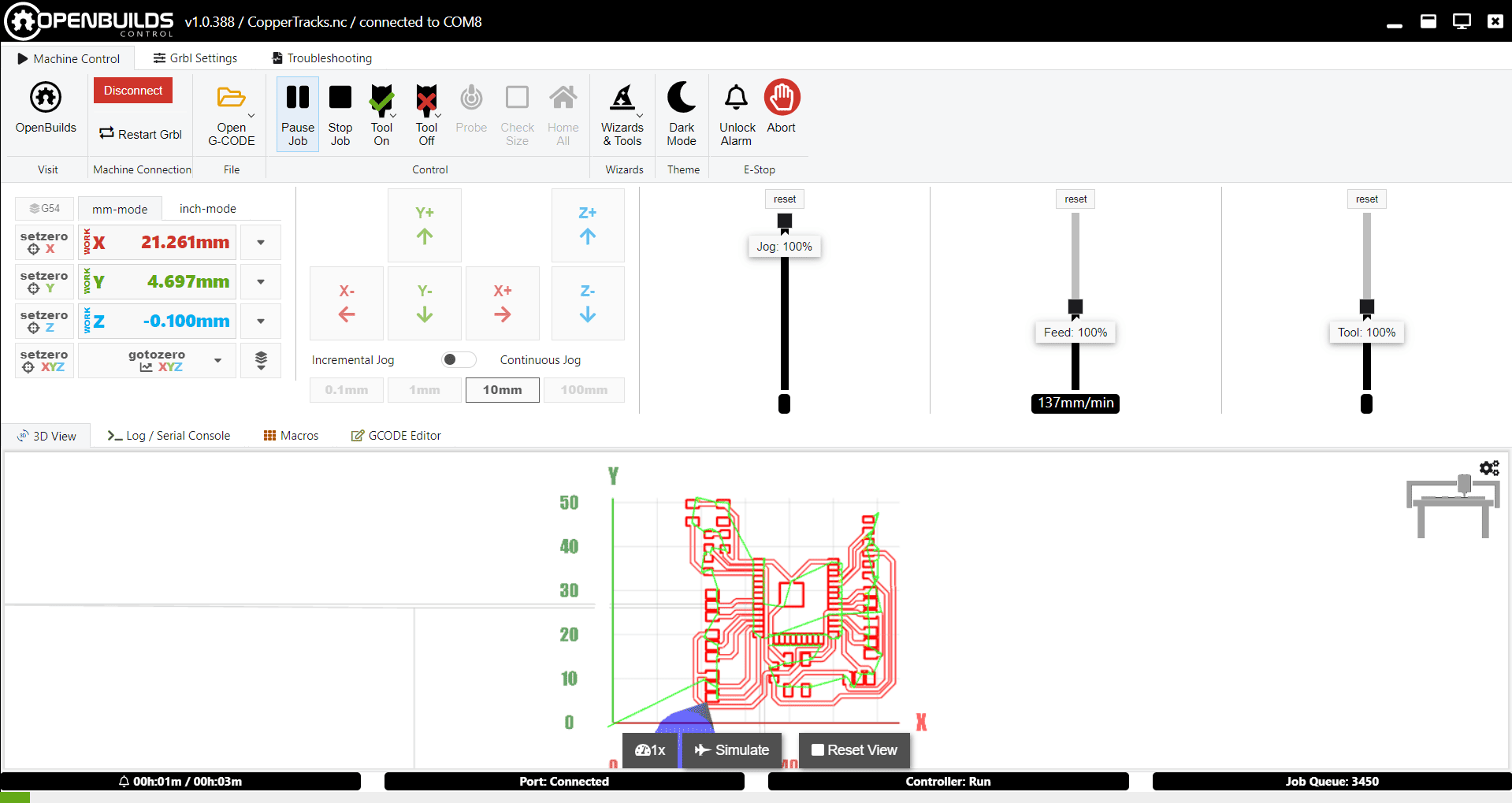
Task: Reset the Feed override slider
Action: (1075, 199)
